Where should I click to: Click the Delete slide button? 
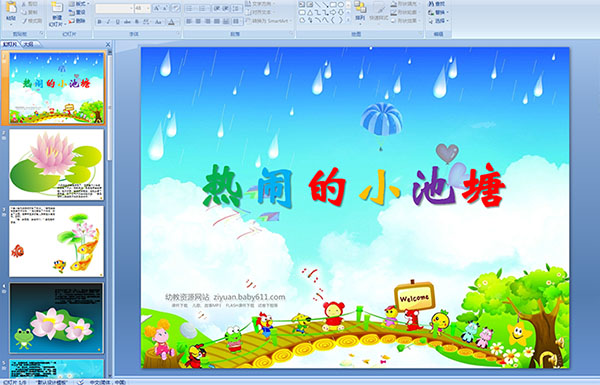pos(77,21)
